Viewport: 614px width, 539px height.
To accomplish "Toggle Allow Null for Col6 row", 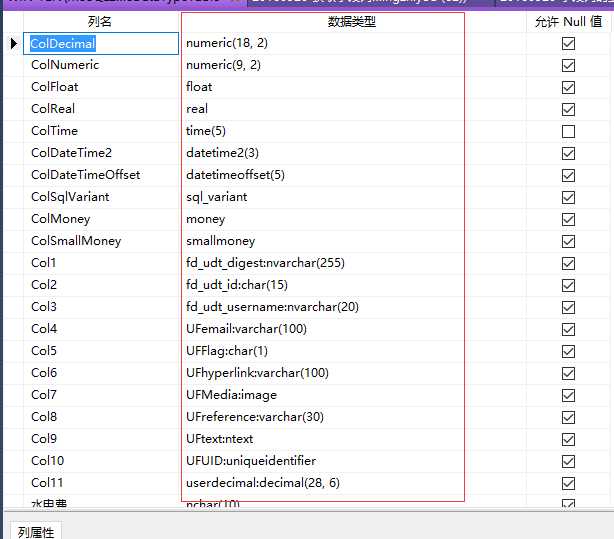I will (568, 373).
